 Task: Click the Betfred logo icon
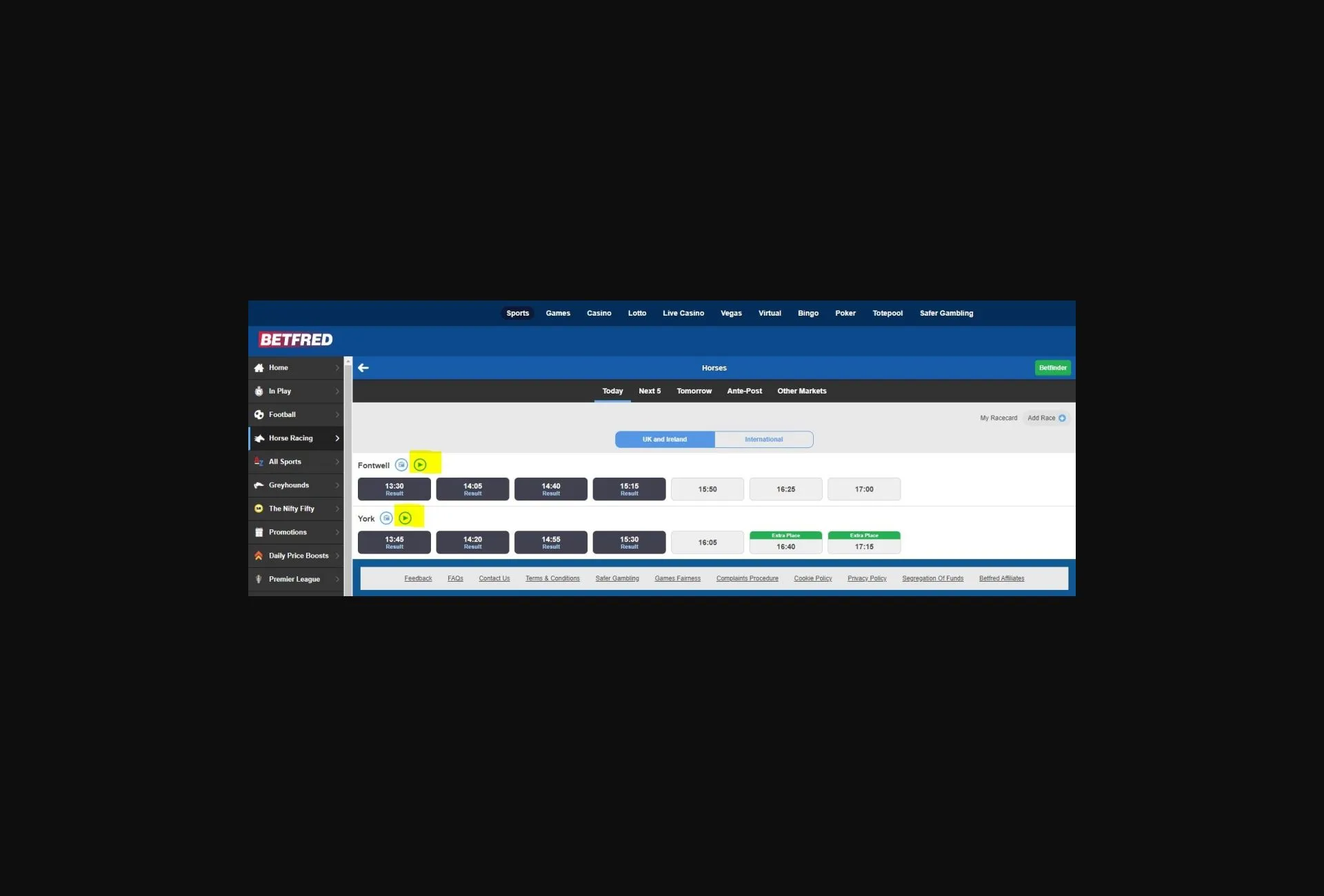click(x=294, y=339)
